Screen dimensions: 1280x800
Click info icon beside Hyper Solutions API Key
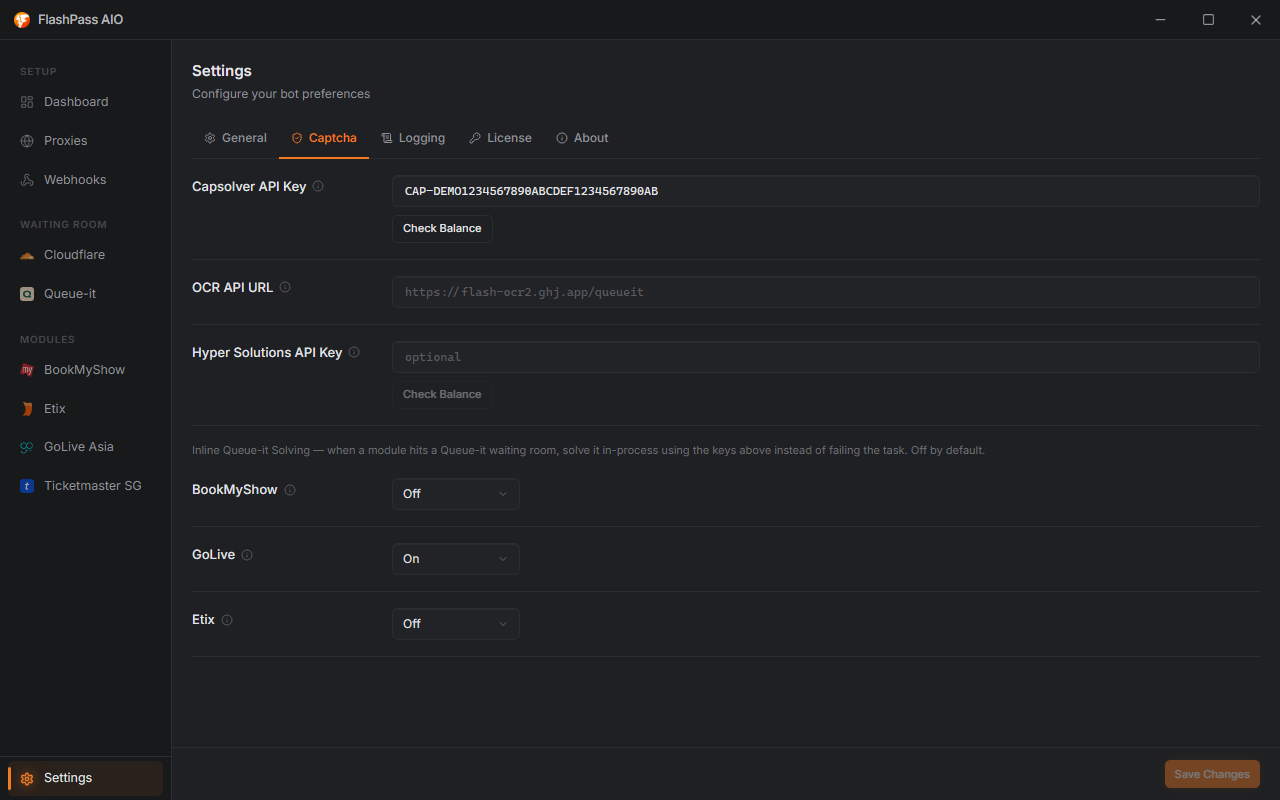pos(354,352)
